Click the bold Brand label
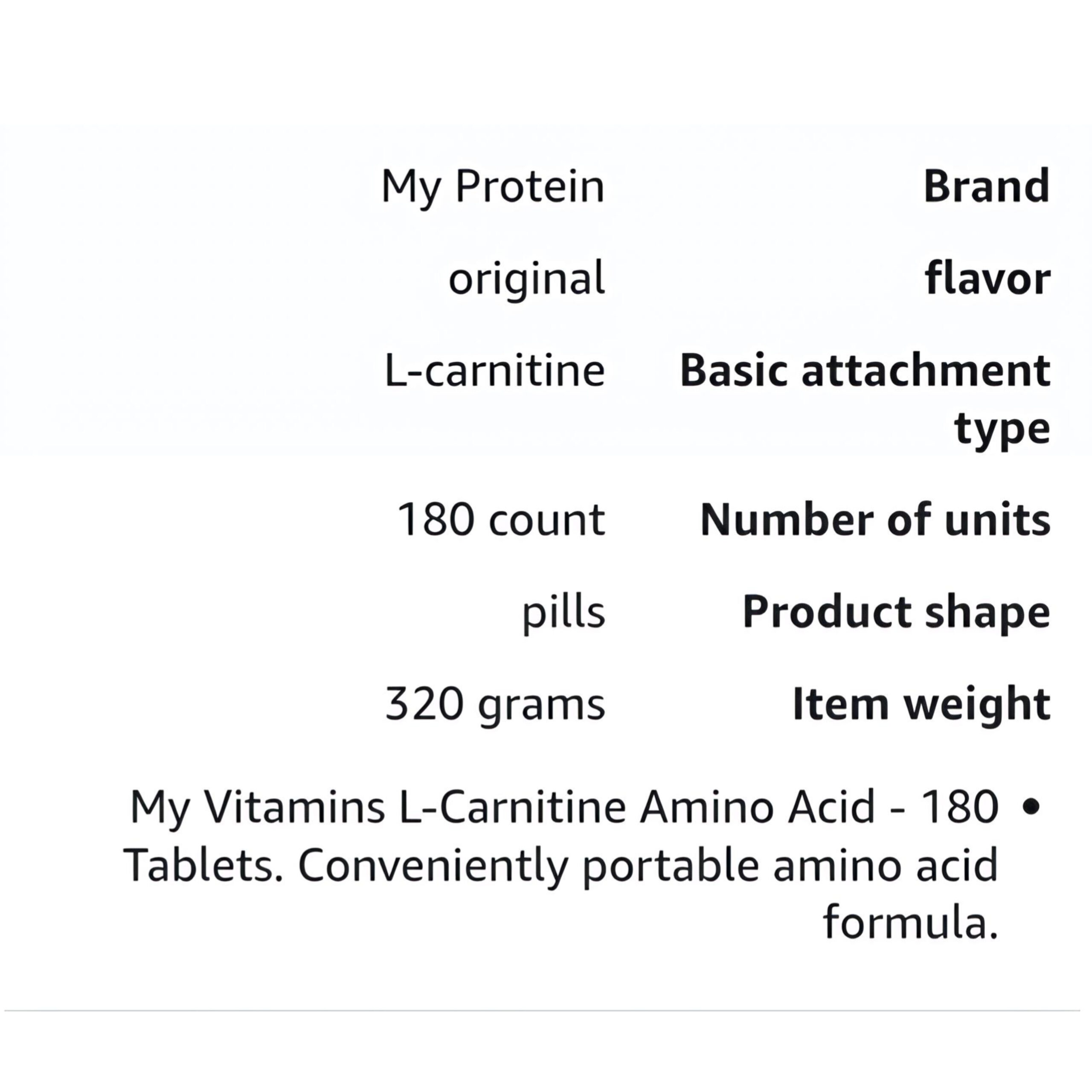1092x1092 pixels. click(986, 186)
